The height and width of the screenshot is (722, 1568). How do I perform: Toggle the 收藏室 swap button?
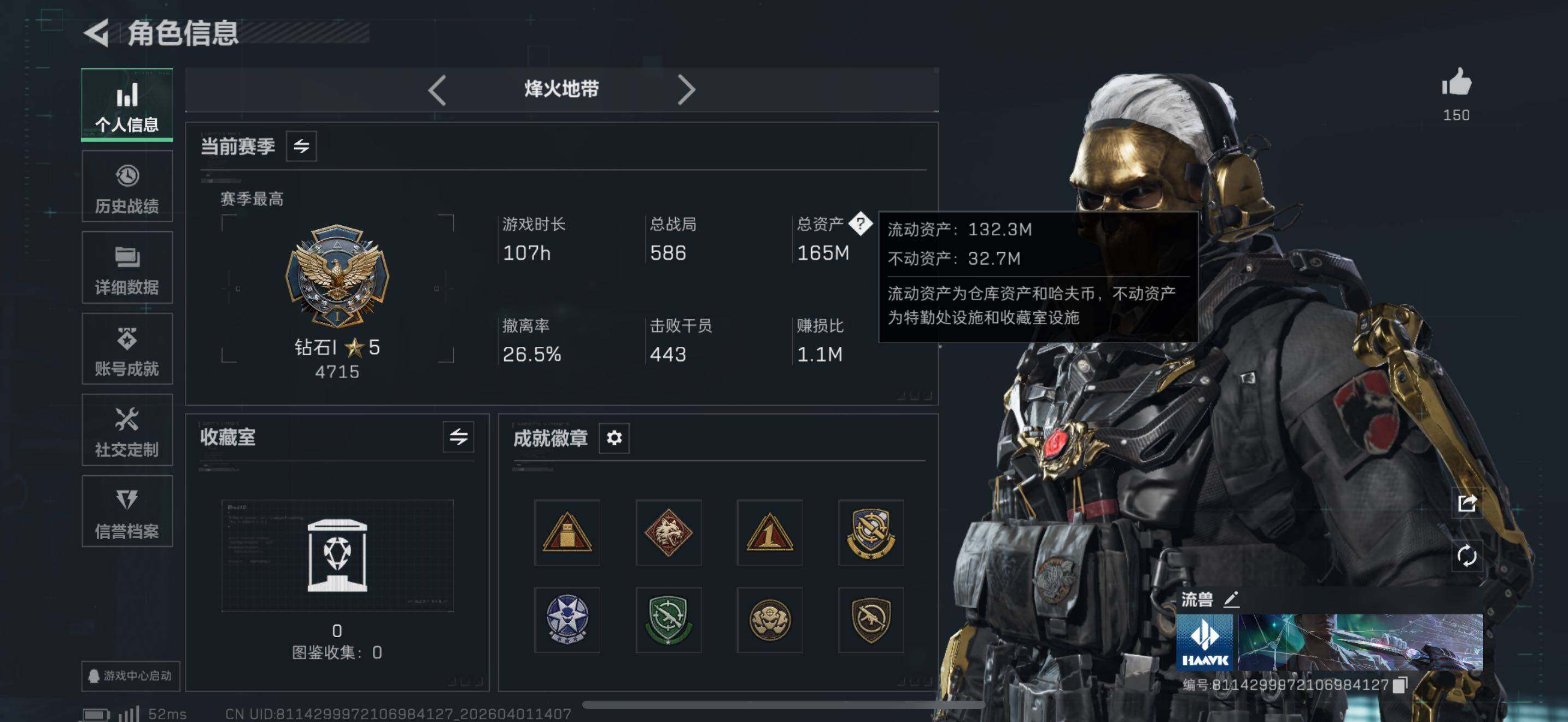point(458,436)
